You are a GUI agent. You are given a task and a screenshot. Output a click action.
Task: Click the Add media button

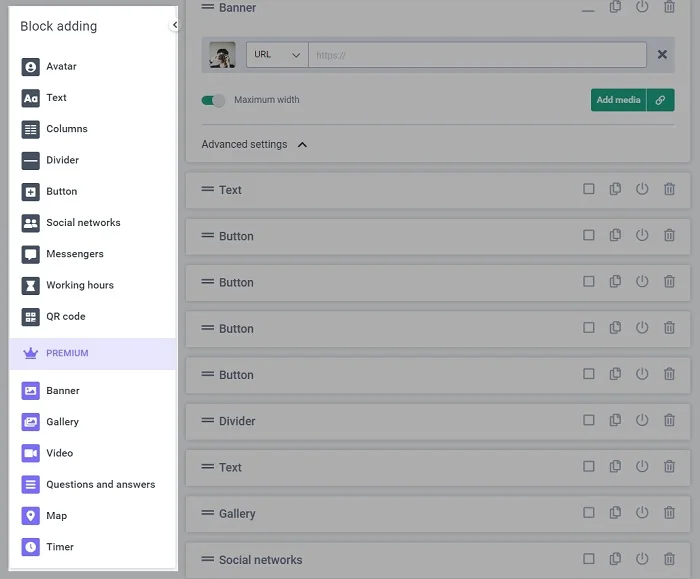[618, 100]
